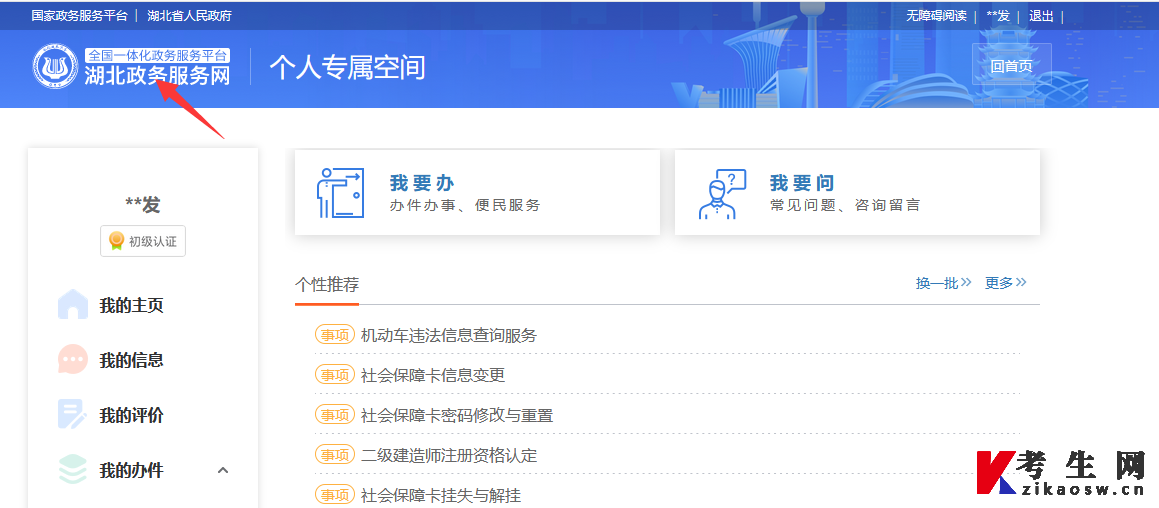
Task: Open 社会保障卡信息变更
Action: [433, 375]
